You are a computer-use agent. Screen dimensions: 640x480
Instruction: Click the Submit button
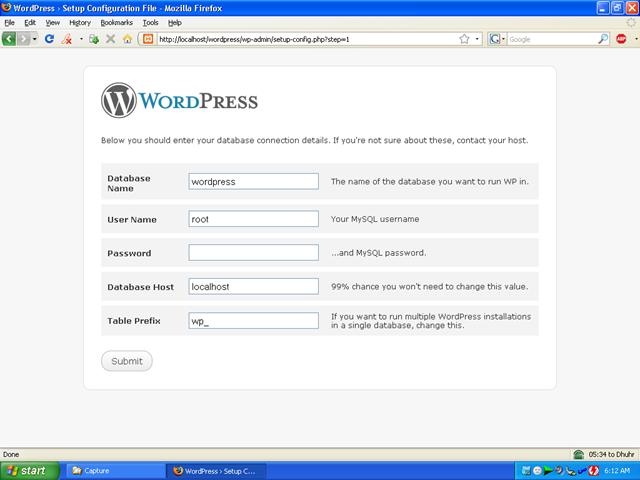click(127, 361)
